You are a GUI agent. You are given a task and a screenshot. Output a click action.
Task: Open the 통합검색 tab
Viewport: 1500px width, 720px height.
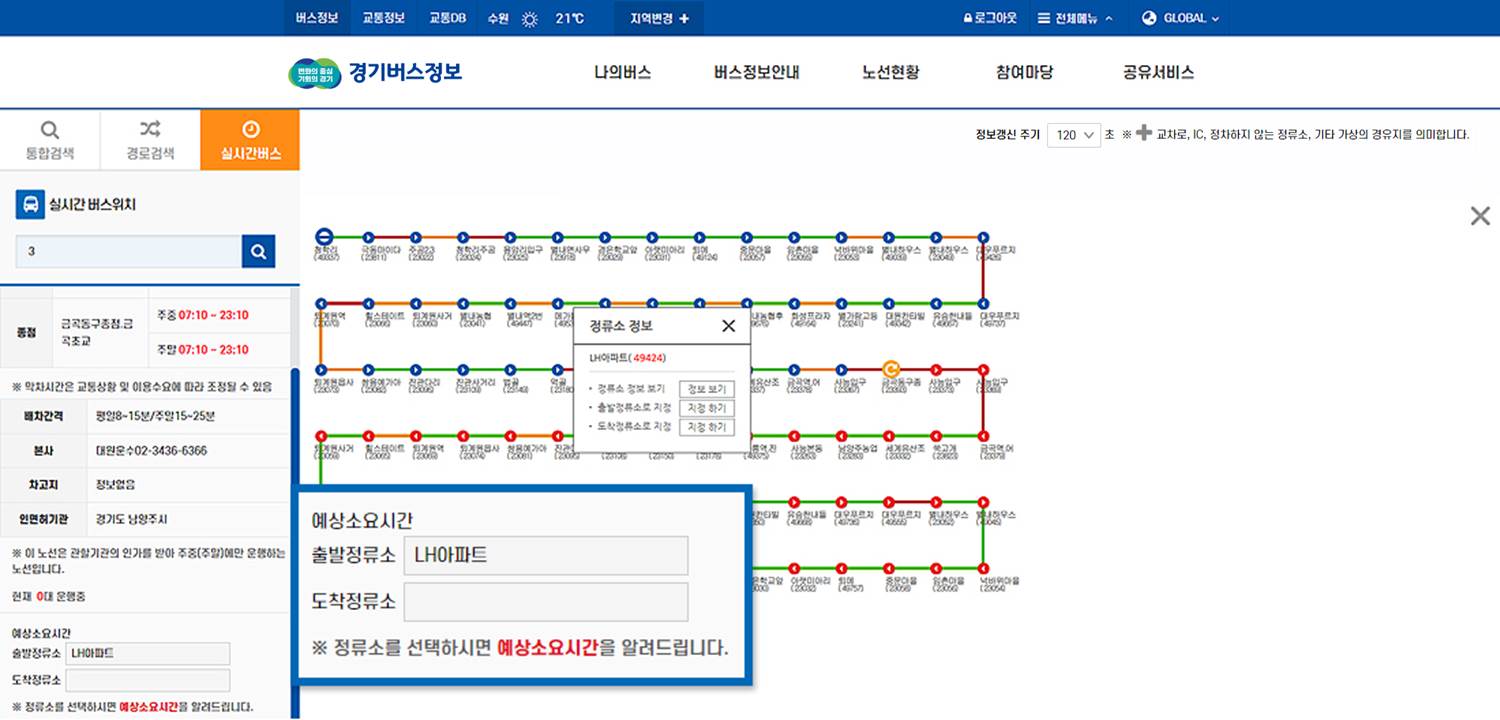(50, 141)
